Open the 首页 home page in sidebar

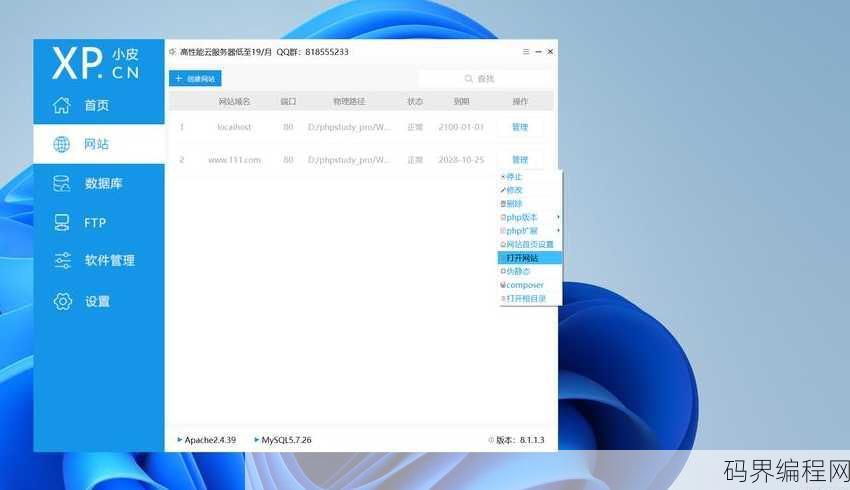(99, 105)
